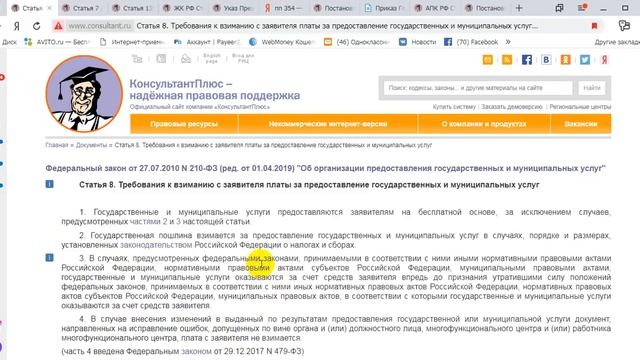This screenshot has height=360, width=640.
Task: Click the English page header link
Action: [x=211, y=58]
